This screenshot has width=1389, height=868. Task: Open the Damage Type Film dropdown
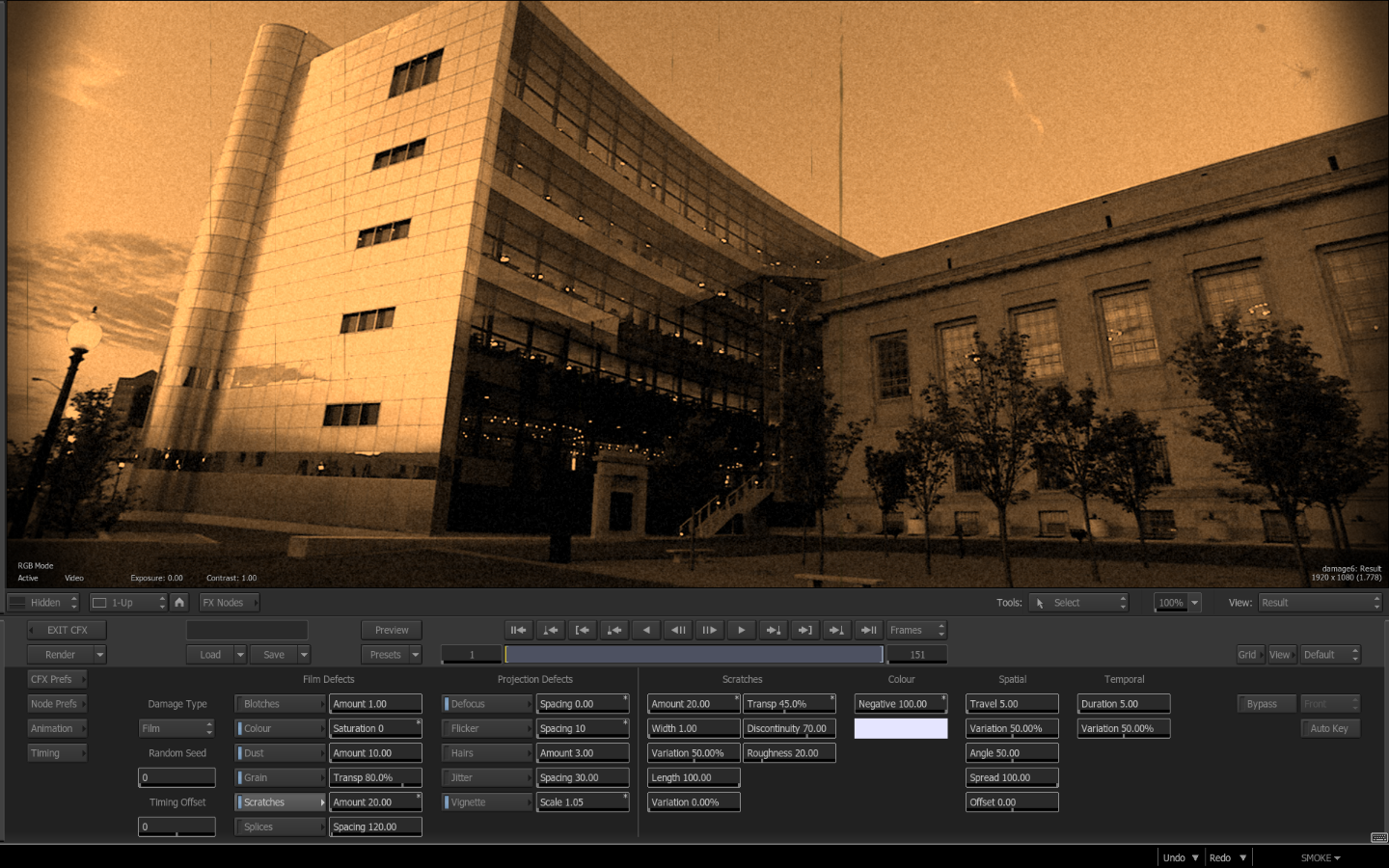coord(177,729)
